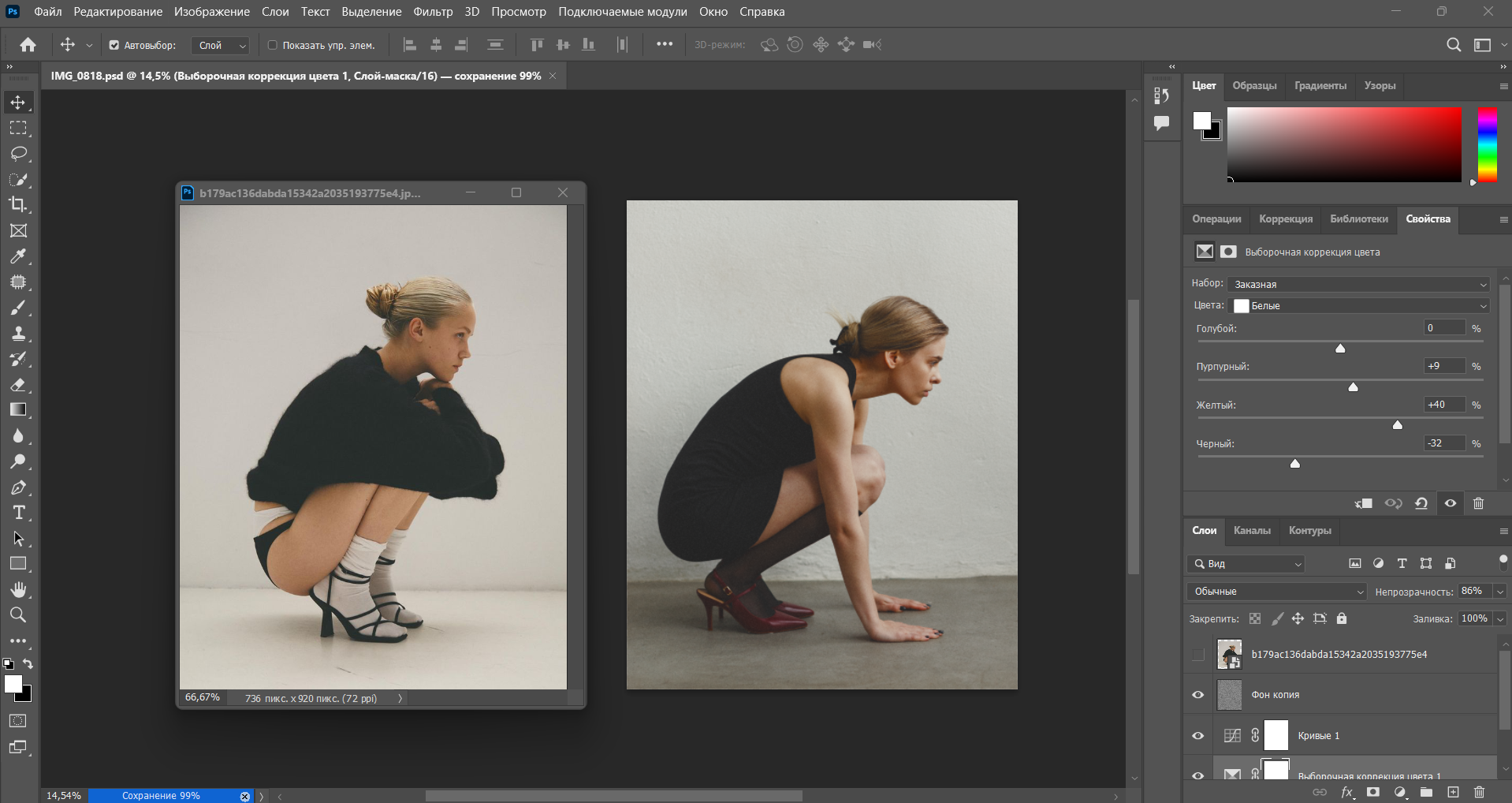
Task: Expand the Набор preset dropdown
Action: coord(1360,284)
